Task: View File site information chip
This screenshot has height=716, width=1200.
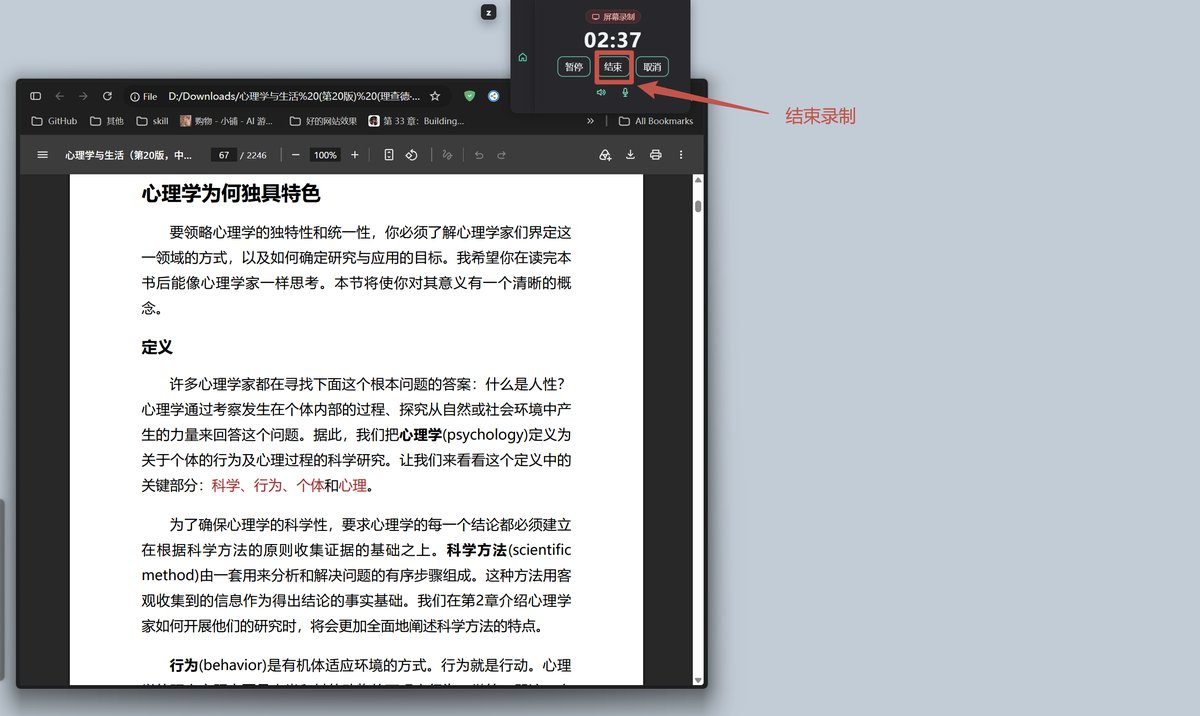Action: (x=144, y=96)
